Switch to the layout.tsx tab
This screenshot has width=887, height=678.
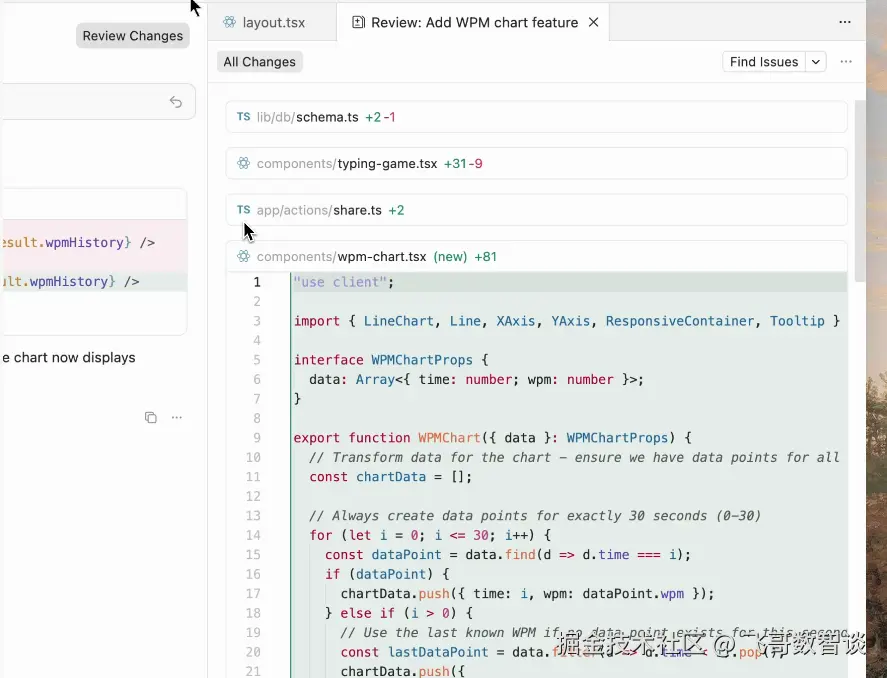point(273,22)
